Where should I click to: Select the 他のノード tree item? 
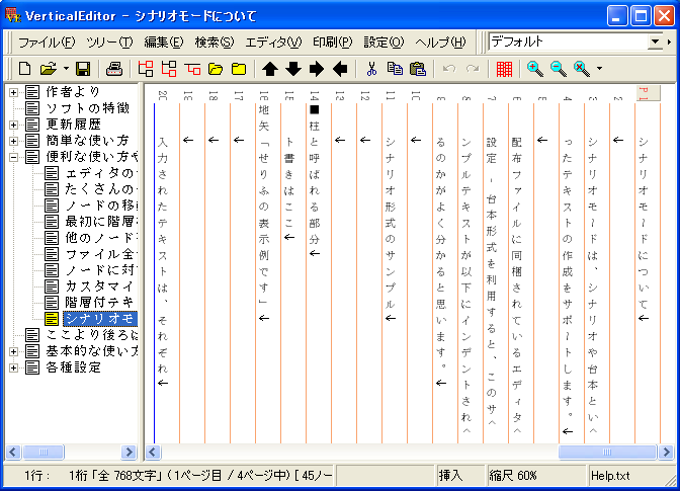pyautogui.click(x=101, y=238)
